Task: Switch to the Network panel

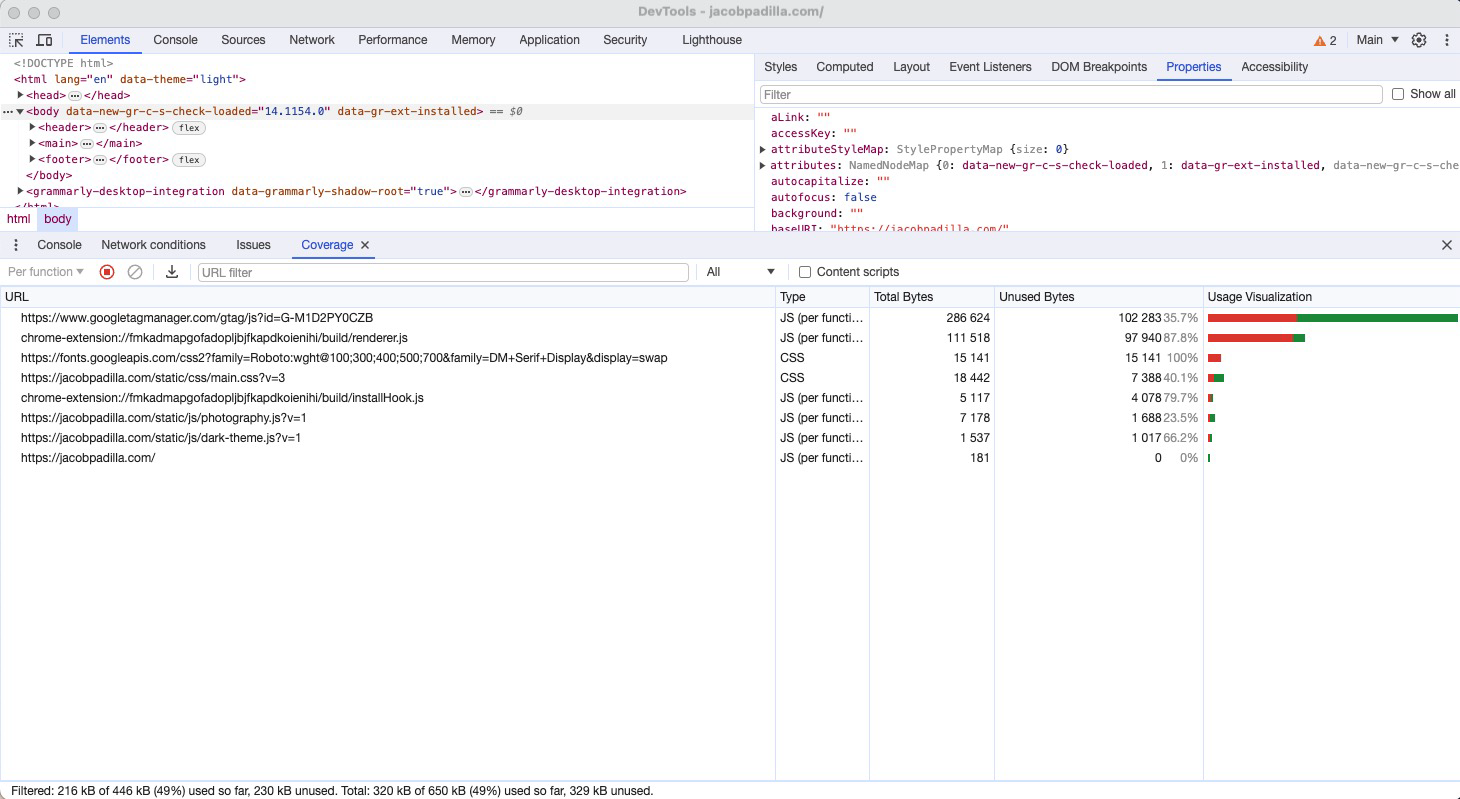Action: click(x=311, y=40)
